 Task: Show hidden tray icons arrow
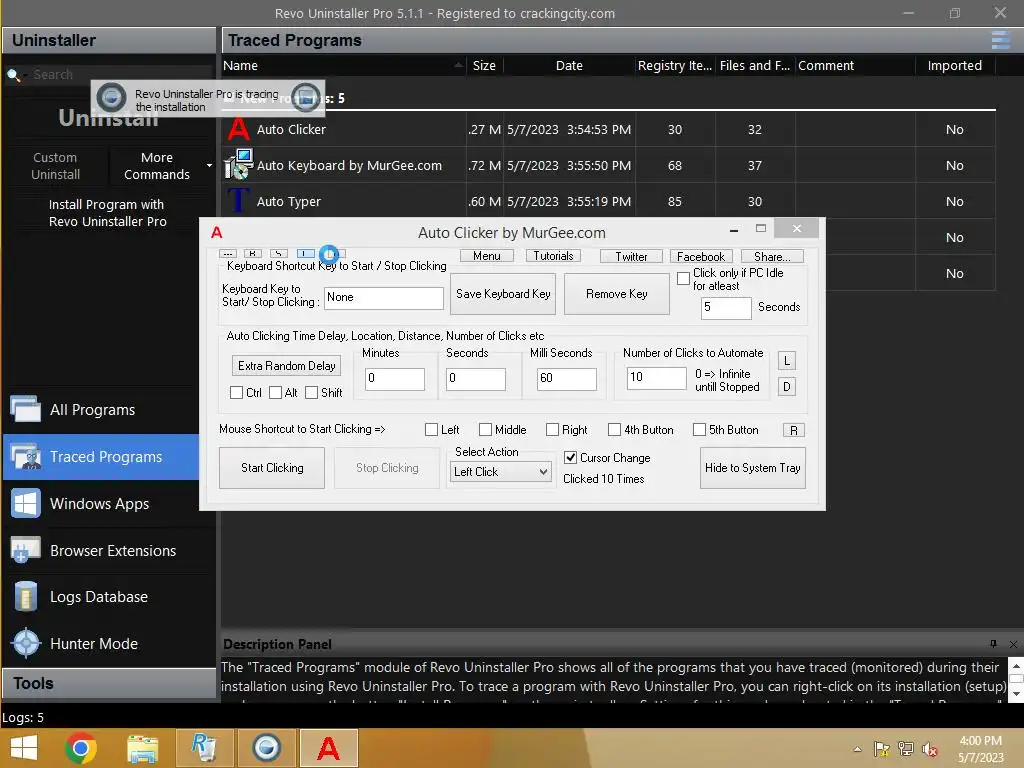pos(857,749)
